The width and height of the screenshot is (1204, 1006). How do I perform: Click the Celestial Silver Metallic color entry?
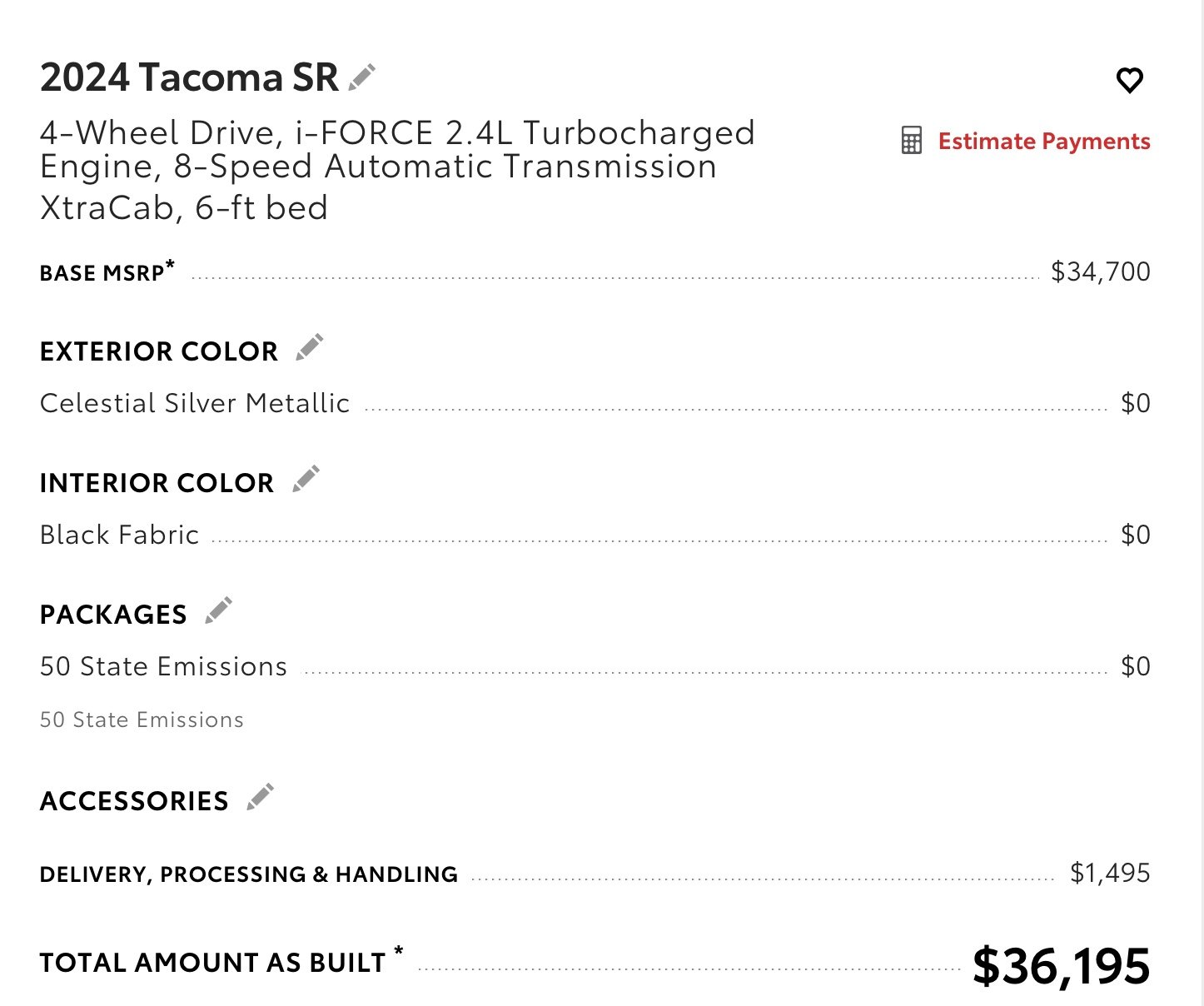195,403
